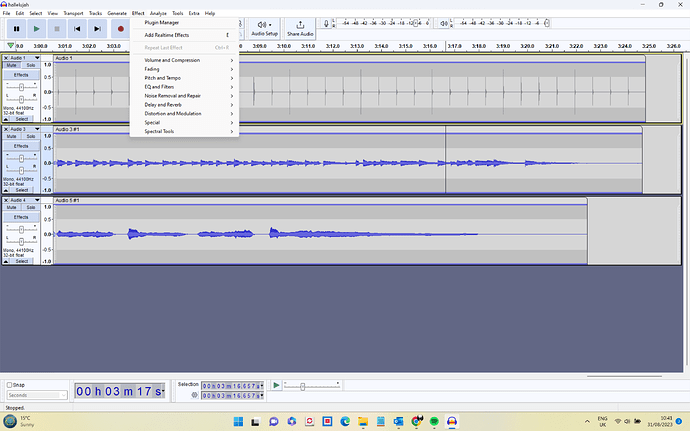690x431 pixels.
Task: Open Spotify from taskbar
Action: (x=434, y=421)
